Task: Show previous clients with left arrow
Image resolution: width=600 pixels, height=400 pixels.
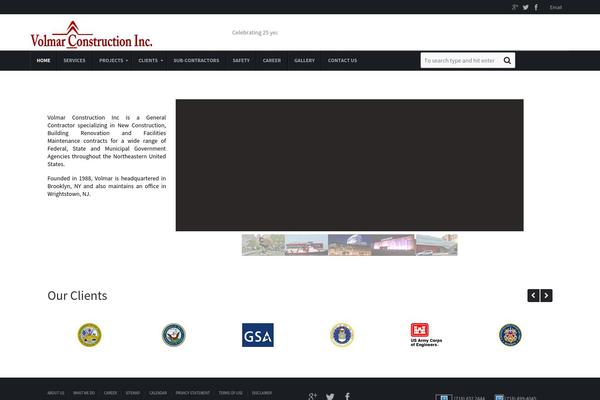Action: click(534, 295)
